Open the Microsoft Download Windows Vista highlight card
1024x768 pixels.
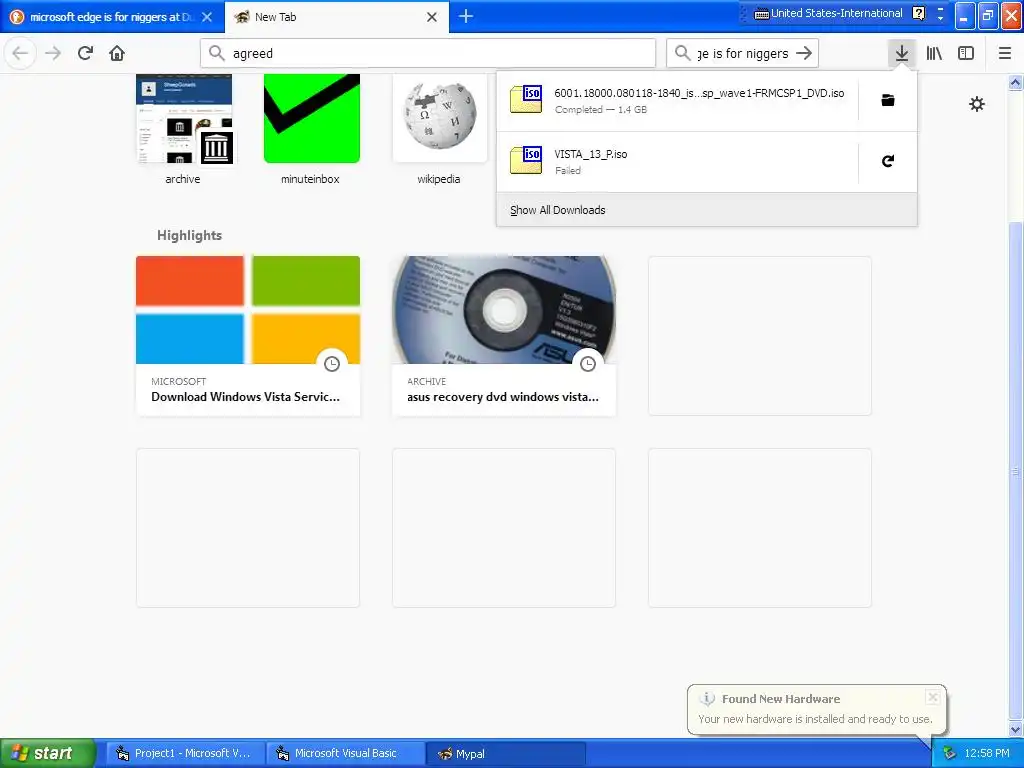click(x=248, y=336)
